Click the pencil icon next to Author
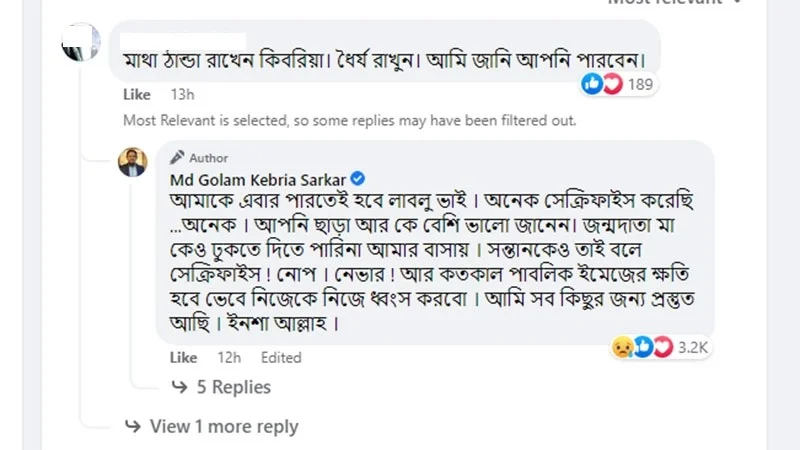 click(x=177, y=157)
